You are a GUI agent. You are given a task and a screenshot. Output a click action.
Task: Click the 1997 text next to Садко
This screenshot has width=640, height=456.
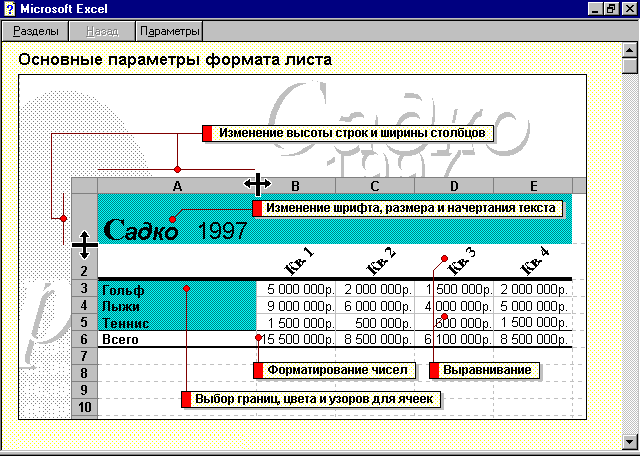tap(222, 231)
